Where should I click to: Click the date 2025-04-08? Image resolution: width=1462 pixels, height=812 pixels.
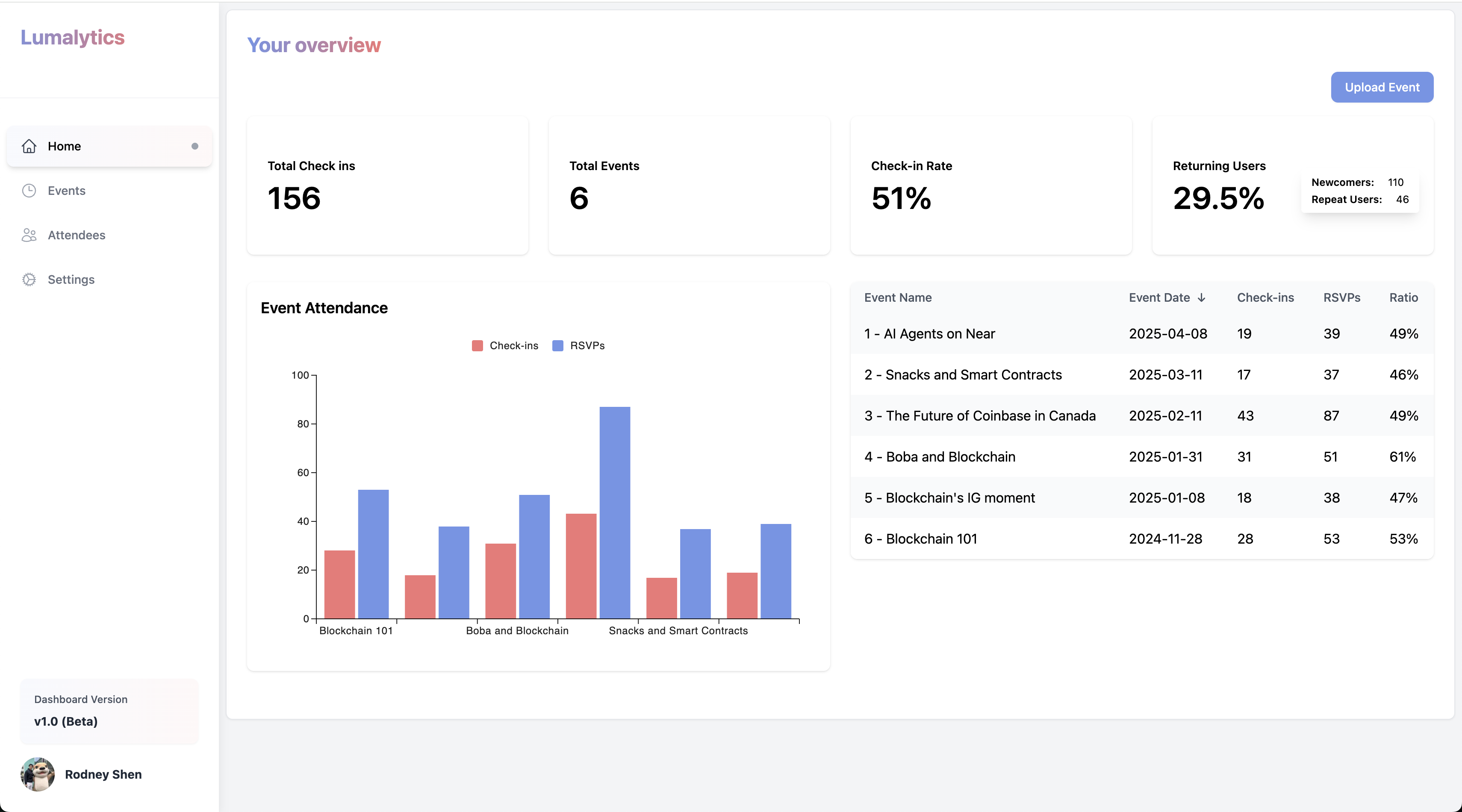pyautogui.click(x=1168, y=334)
